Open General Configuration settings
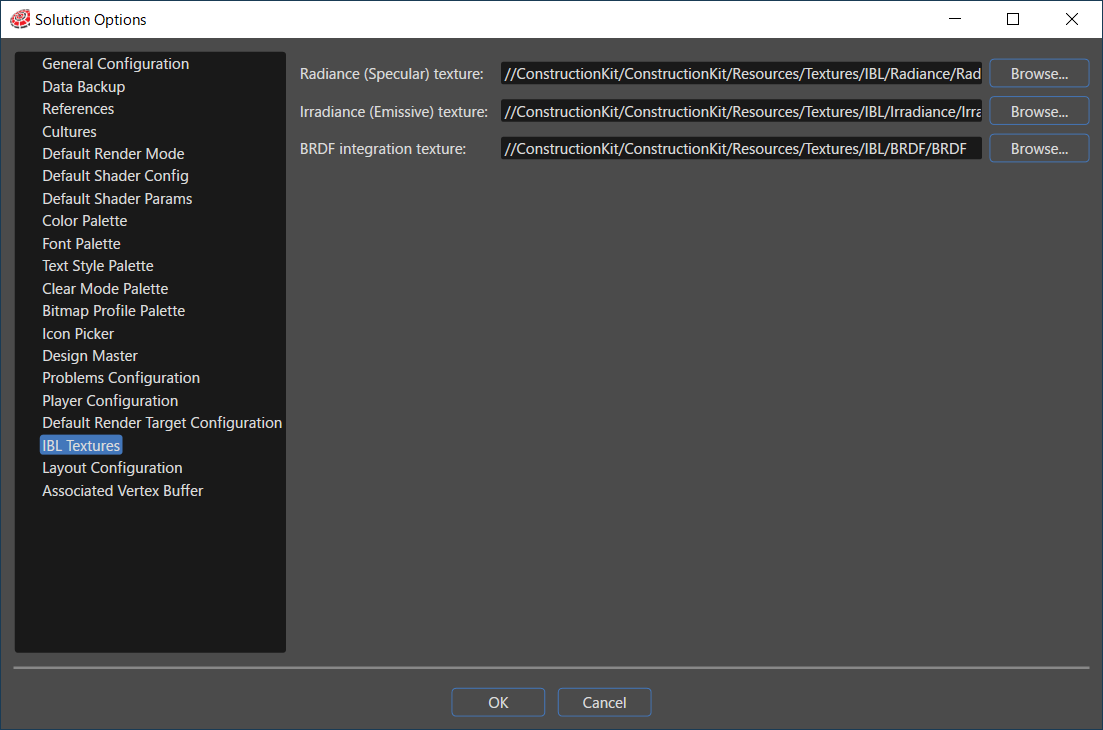The height and width of the screenshot is (730, 1103). tap(115, 64)
